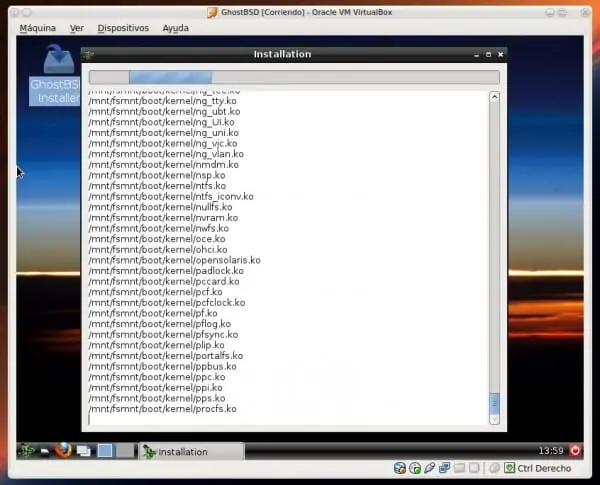The image size is (600, 485).
Task: Click the log line ohci.ko
Action: click(x=158, y=250)
